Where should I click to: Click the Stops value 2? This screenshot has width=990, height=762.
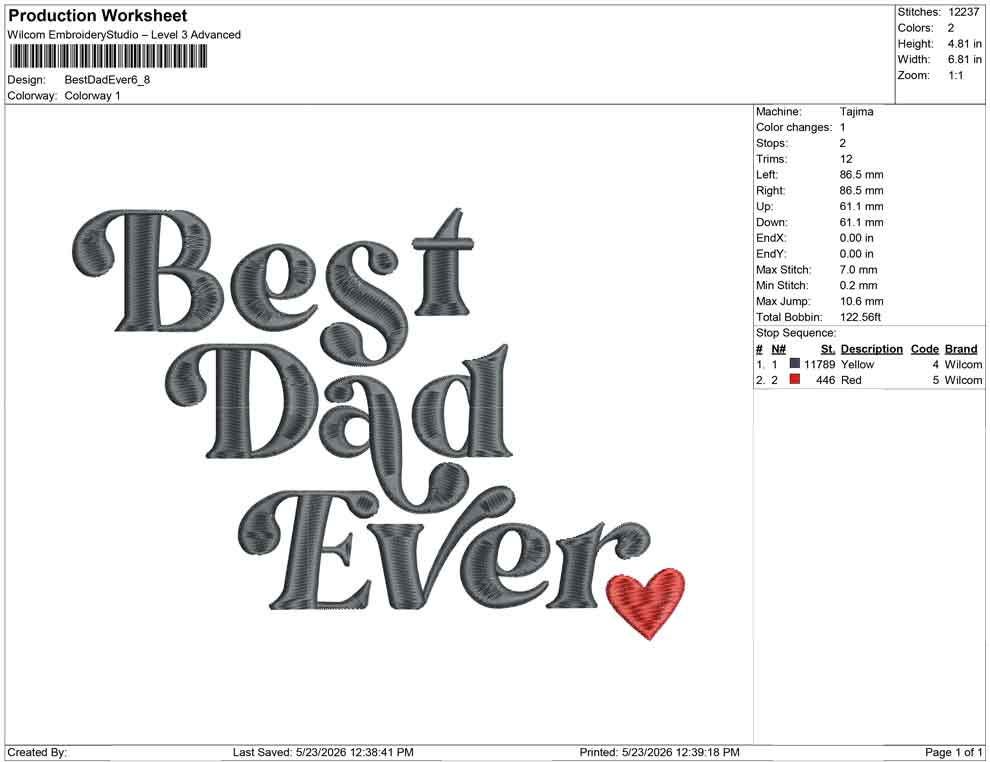pyautogui.click(x=843, y=143)
